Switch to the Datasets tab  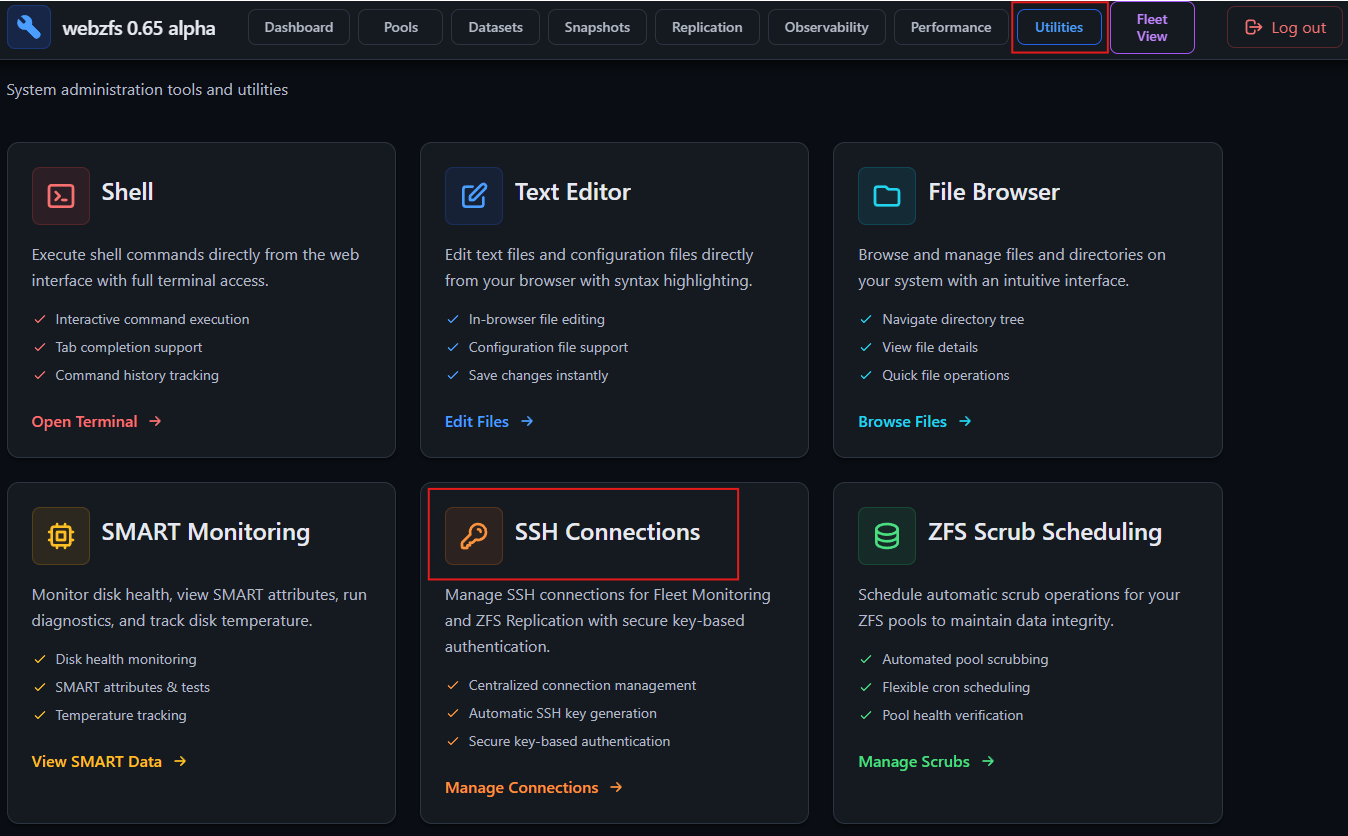495,27
